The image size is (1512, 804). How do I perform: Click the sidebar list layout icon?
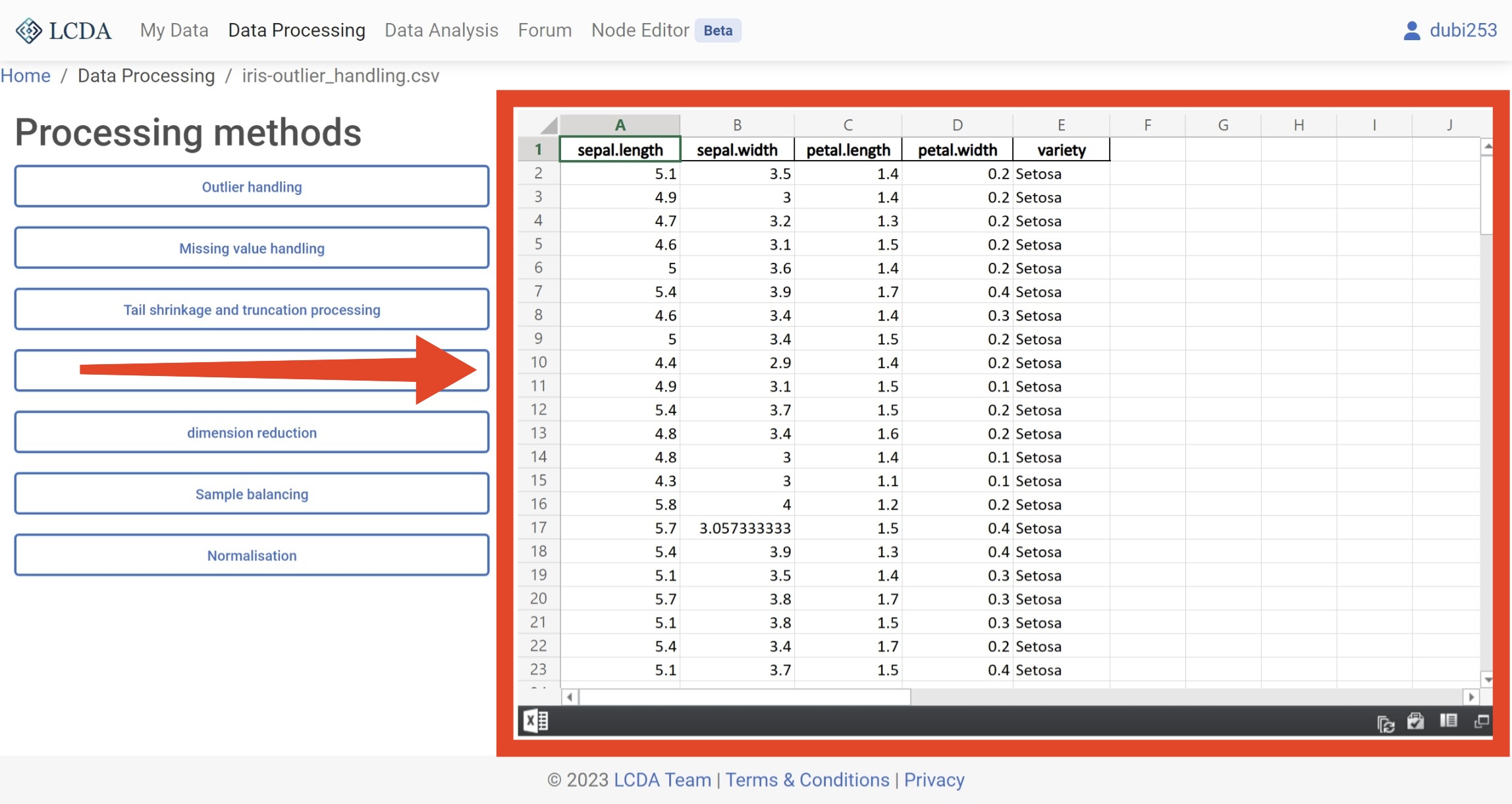point(1448,721)
